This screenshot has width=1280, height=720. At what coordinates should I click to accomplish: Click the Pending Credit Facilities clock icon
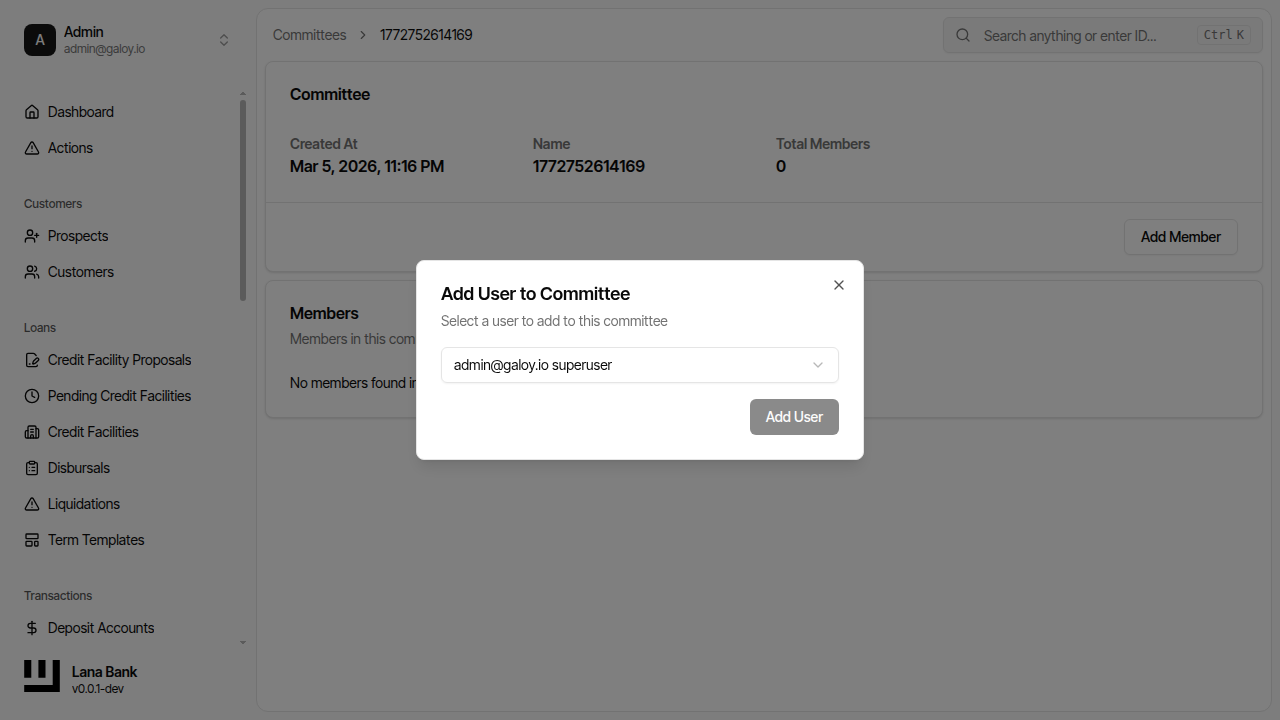[x=31, y=395]
